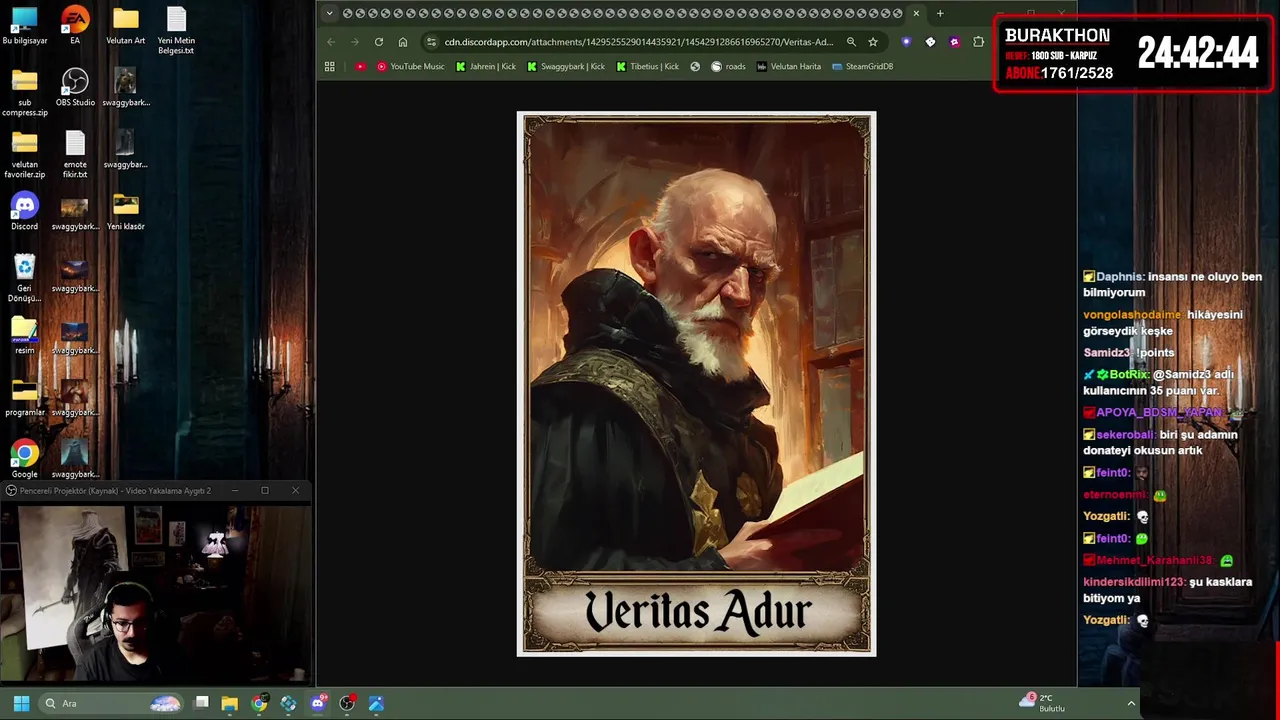Image resolution: width=1280 pixels, height=720 pixels.
Task: Launch the EA desktop shortcut
Action: tap(75, 27)
